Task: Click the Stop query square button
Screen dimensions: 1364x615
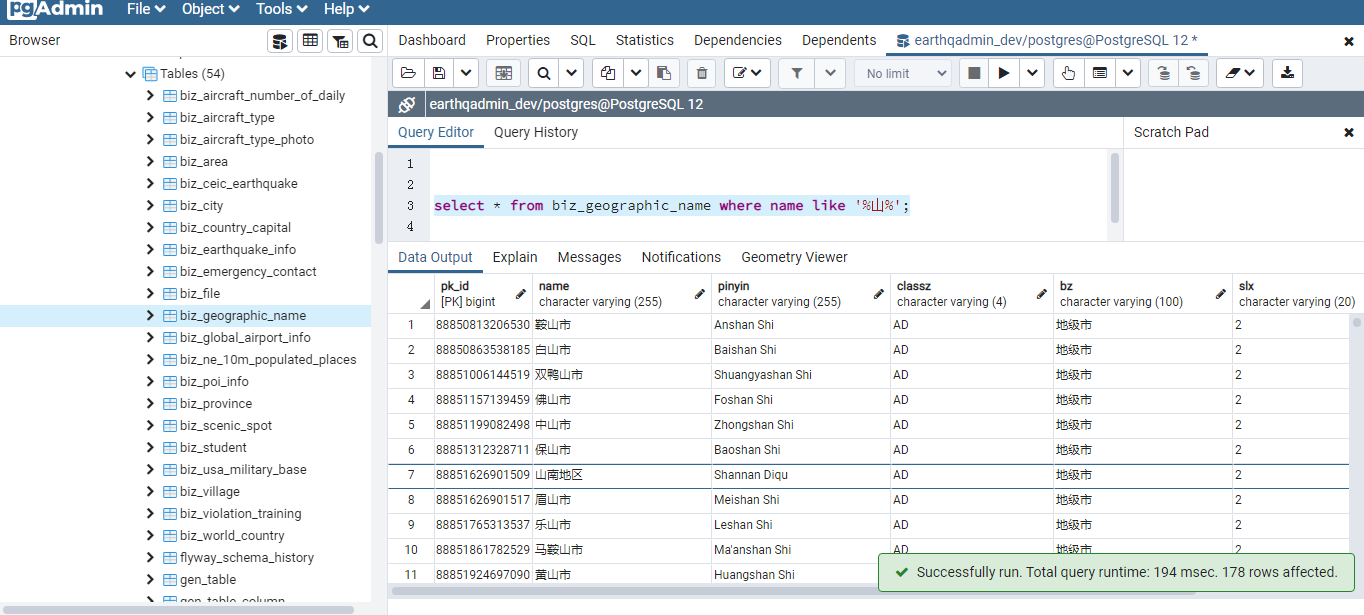Action: pyautogui.click(x=974, y=73)
